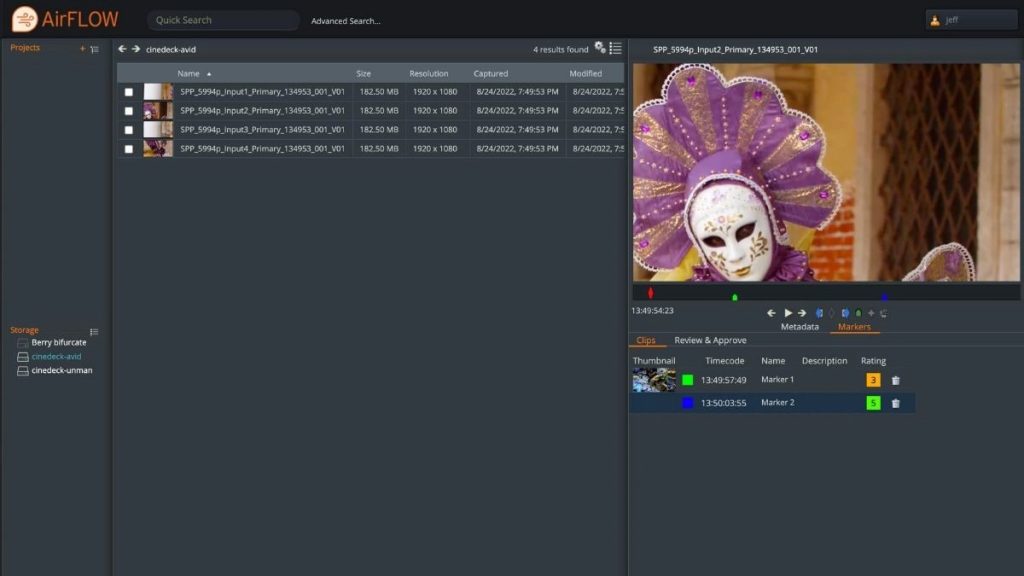Switch to list view using the list icon

click(x=617, y=49)
